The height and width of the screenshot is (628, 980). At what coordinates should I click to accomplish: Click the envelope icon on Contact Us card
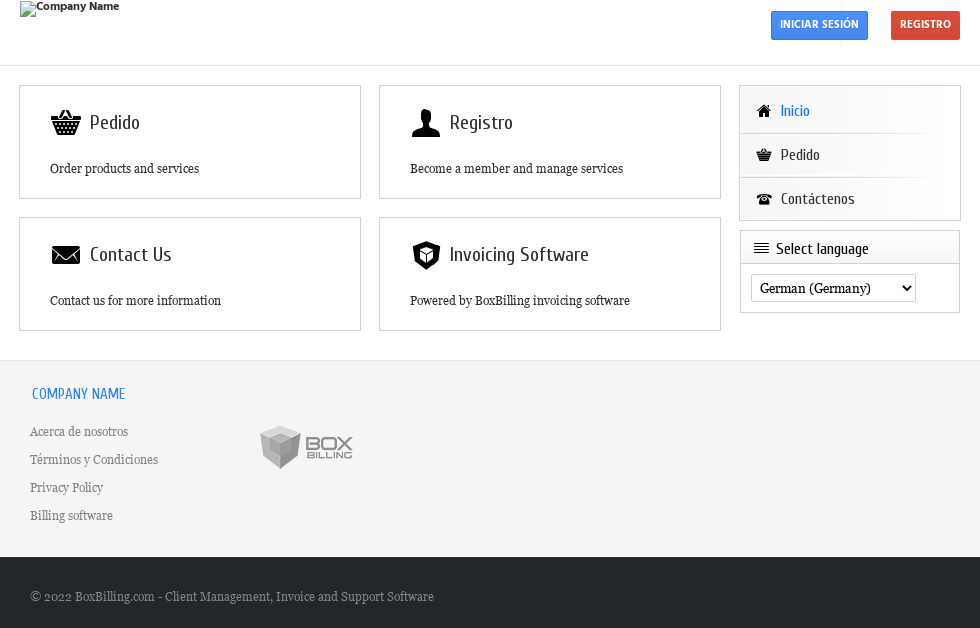point(66,254)
